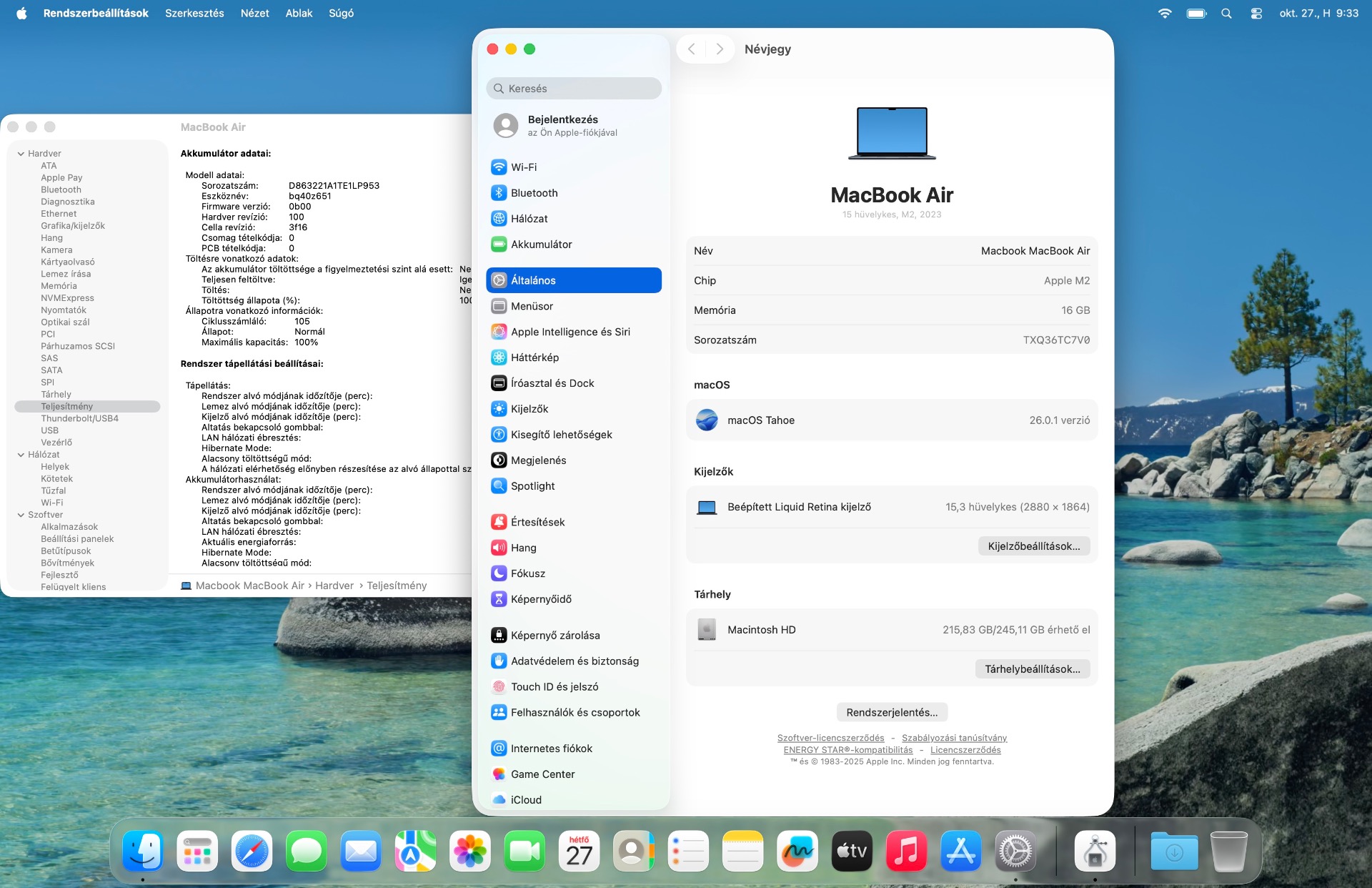1372x888 pixels.
Task: Open Wi-Fi settings in sidebar
Action: (524, 167)
